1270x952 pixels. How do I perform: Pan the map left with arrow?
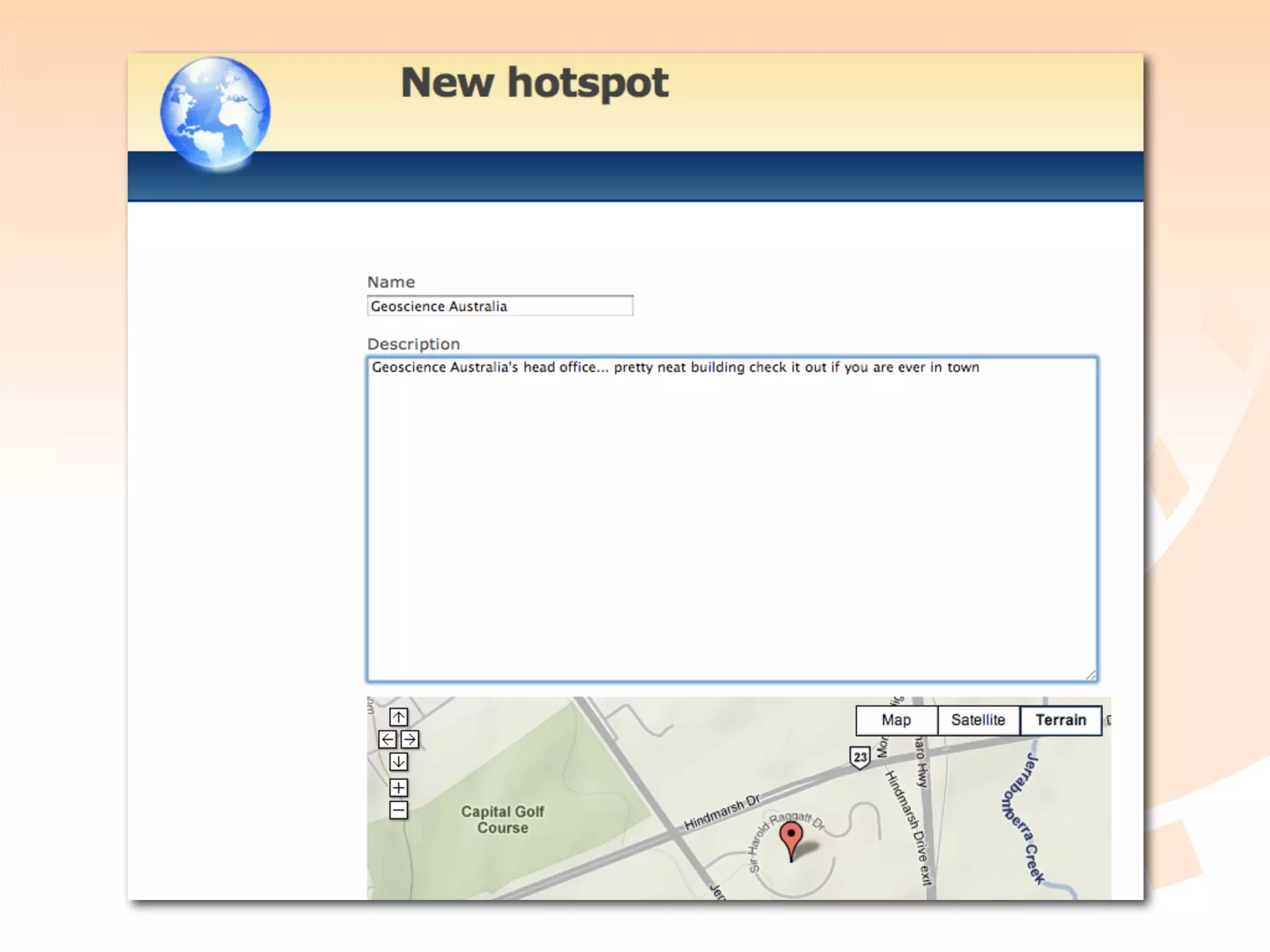388,739
